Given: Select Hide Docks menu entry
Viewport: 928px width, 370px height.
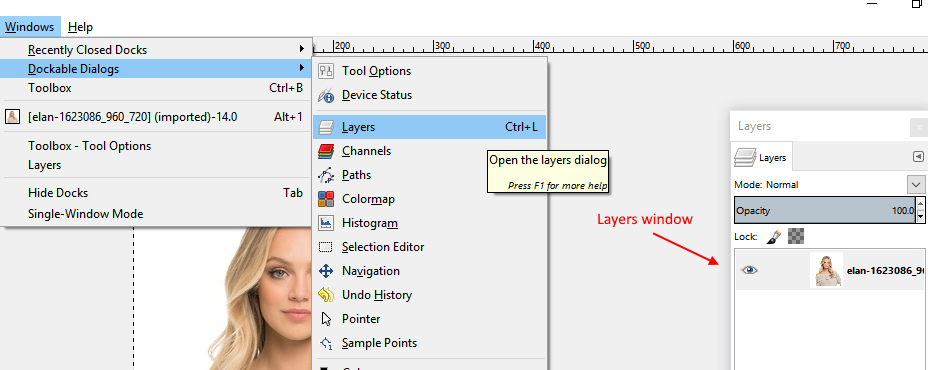Looking at the screenshot, I should click(x=156, y=193).
